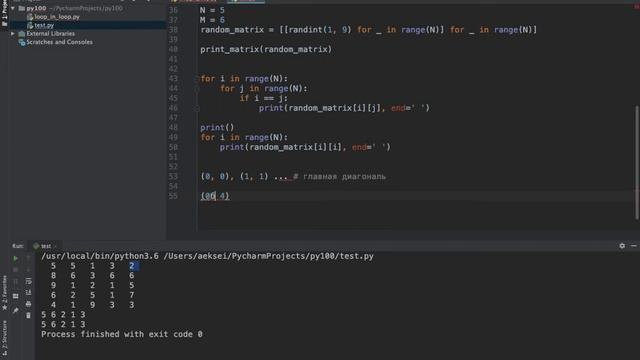Click print_matrix(random_matrix) on line 40
This screenshot has height=360, width=640.
click(x=266, y=49)
